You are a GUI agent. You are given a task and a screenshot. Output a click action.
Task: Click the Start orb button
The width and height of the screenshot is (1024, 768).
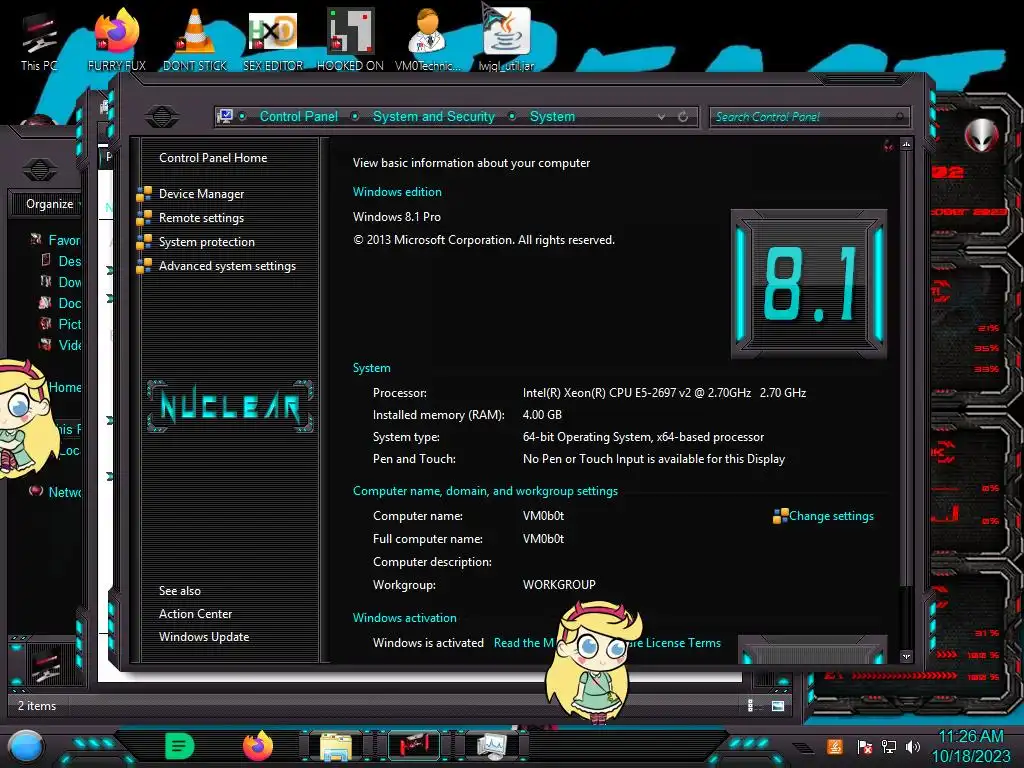click(26, 746)
